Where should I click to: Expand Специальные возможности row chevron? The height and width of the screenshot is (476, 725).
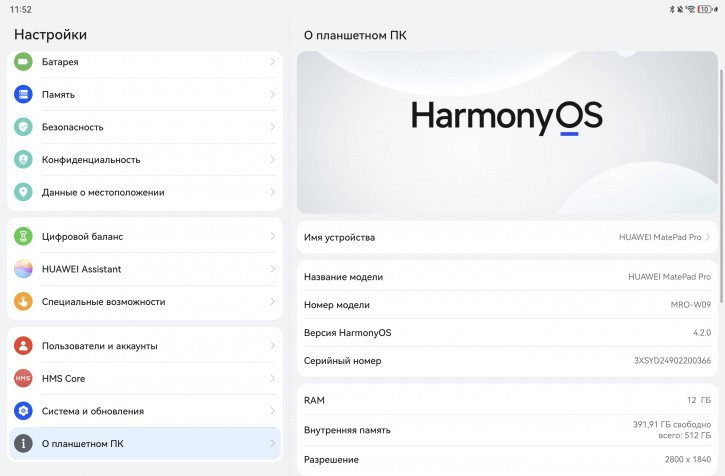[x=272, y=302]
